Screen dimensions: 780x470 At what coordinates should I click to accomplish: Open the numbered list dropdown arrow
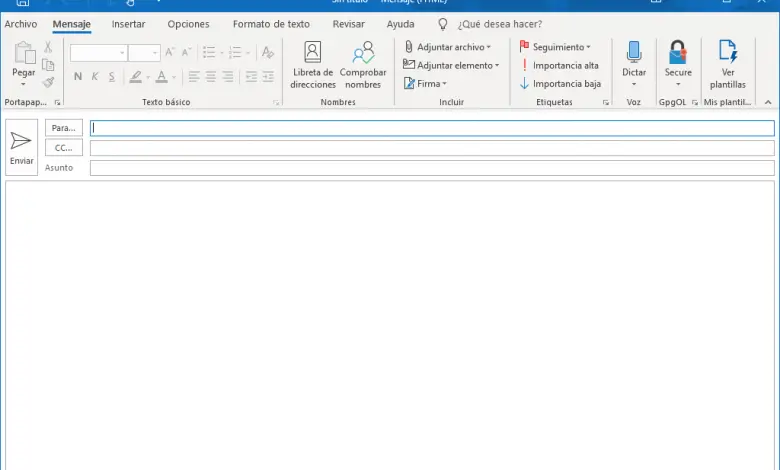point(248,53)
